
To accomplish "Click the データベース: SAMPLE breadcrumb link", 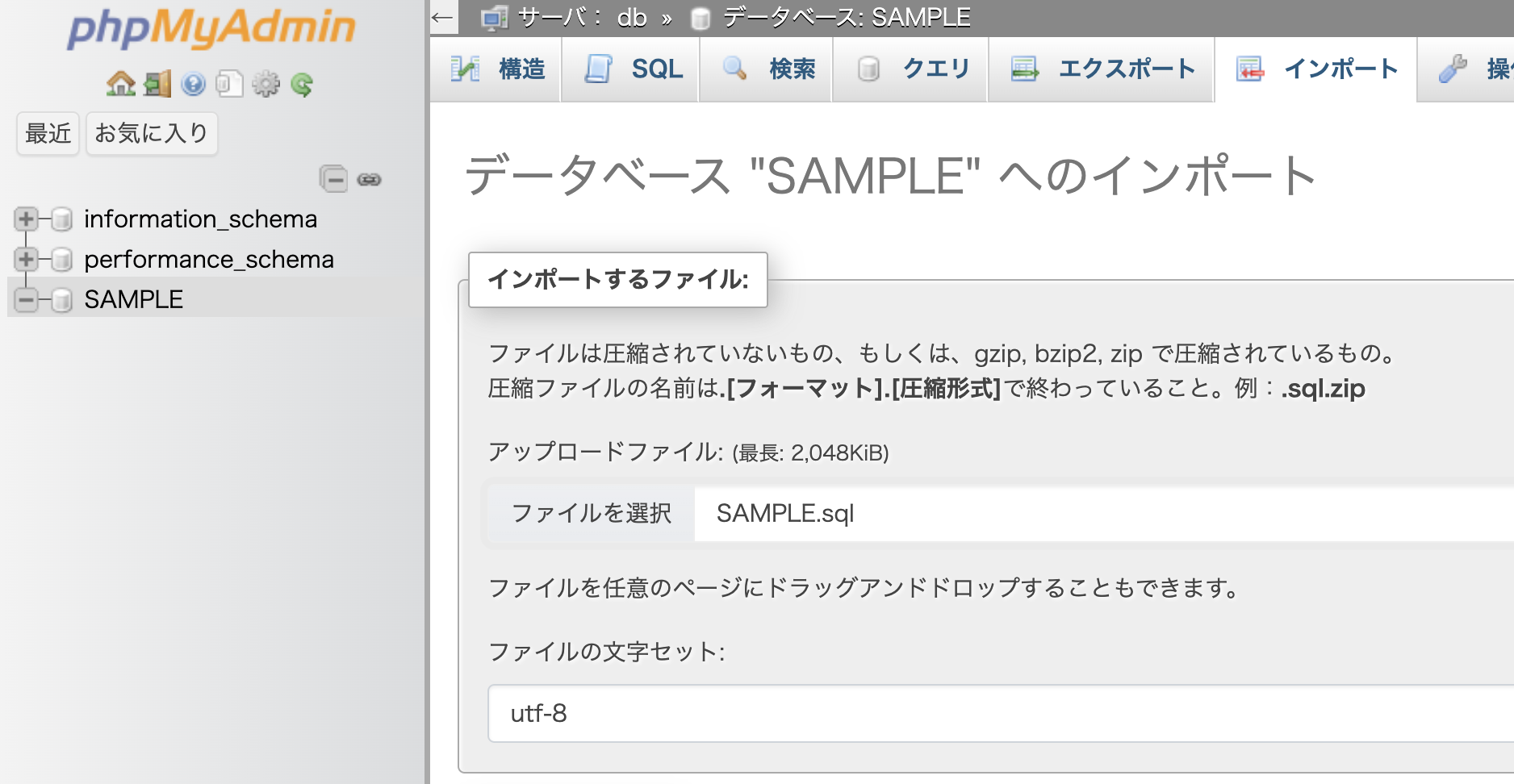I will tap(847, 18).
